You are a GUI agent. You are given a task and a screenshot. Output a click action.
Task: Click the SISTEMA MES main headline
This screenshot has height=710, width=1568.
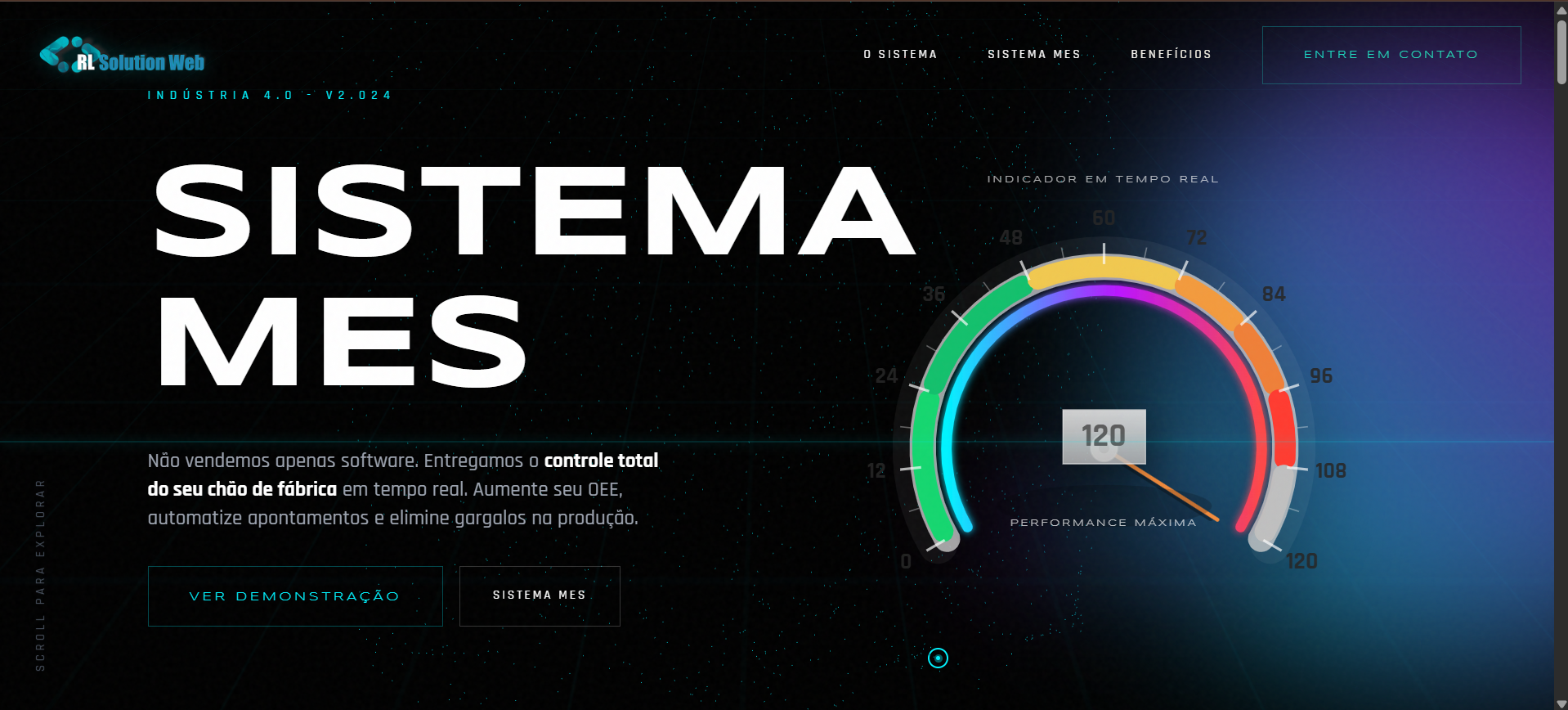tap(535, 275)
